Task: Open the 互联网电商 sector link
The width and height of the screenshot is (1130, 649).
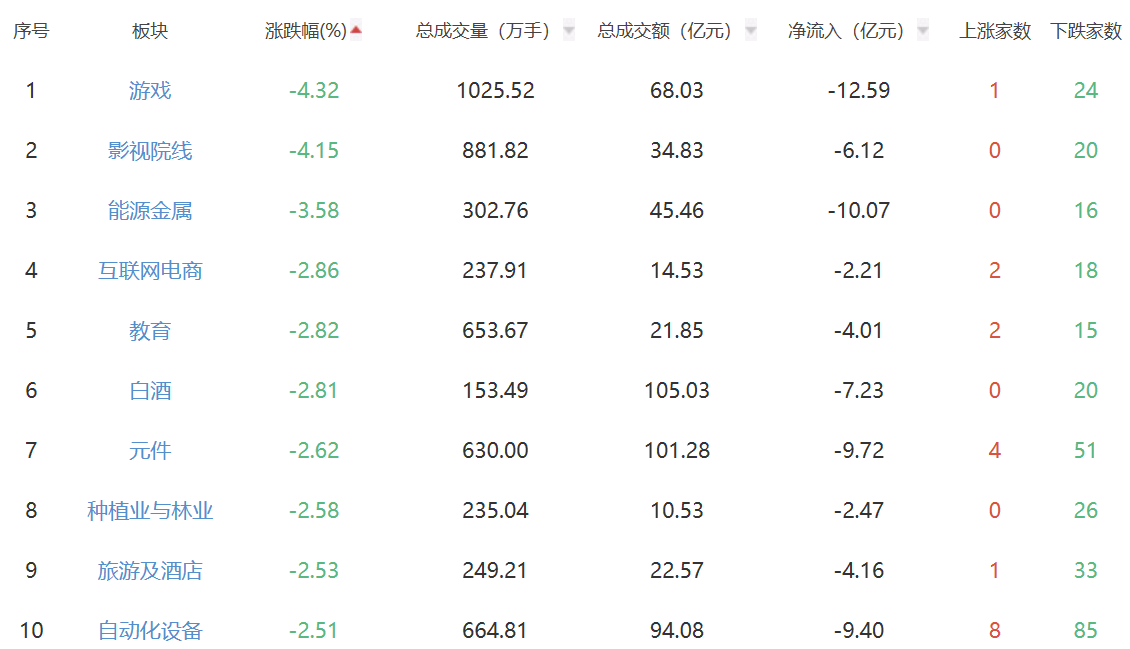Action: click(150, 271)
